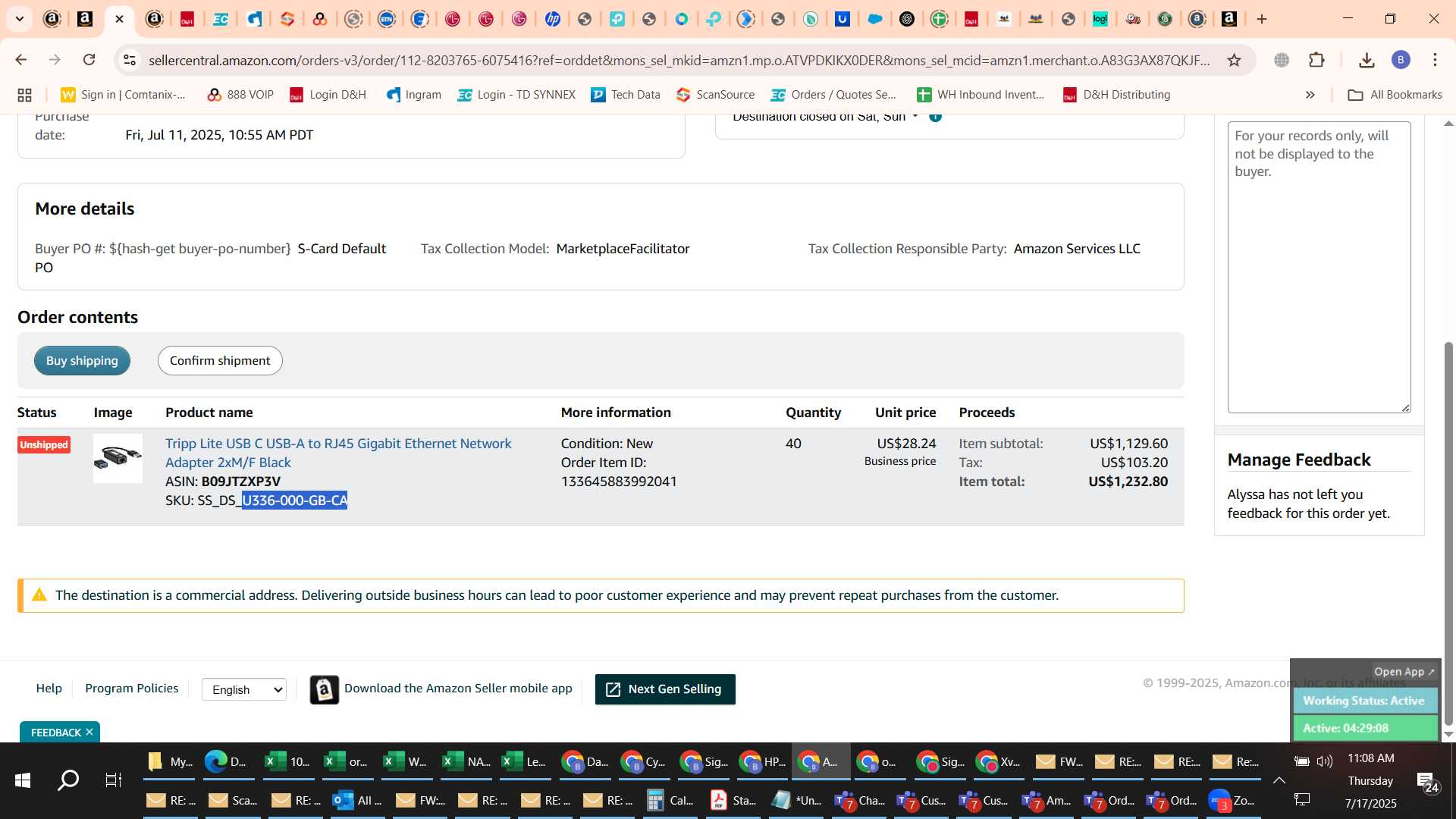Switch to the logi browser tab
1456x819 pixels.
tap(1100, 19)
